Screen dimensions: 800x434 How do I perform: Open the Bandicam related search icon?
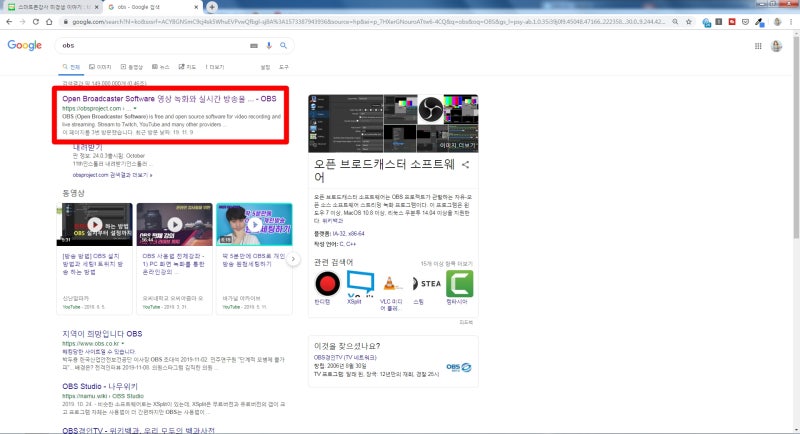coord(327,284)
